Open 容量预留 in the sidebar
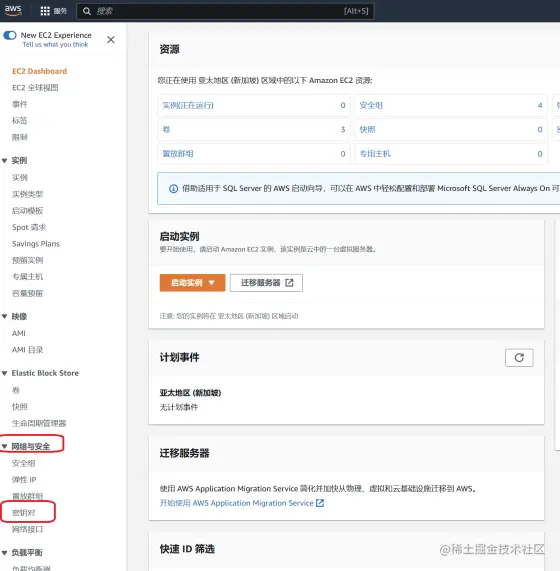Viewport: 560px width, 571px height. [x=27, y=294]
